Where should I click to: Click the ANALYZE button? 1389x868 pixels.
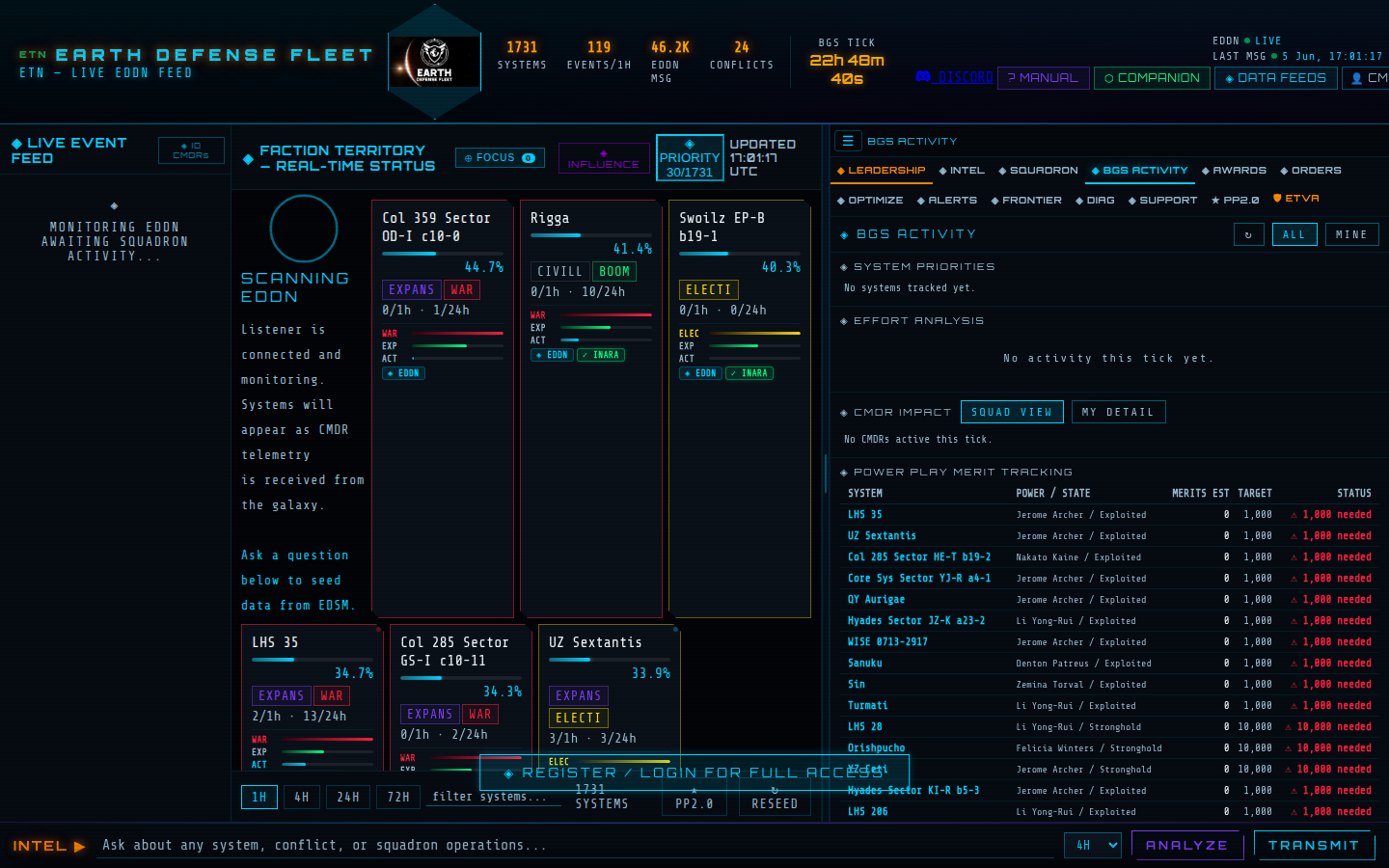(1186, 845)
